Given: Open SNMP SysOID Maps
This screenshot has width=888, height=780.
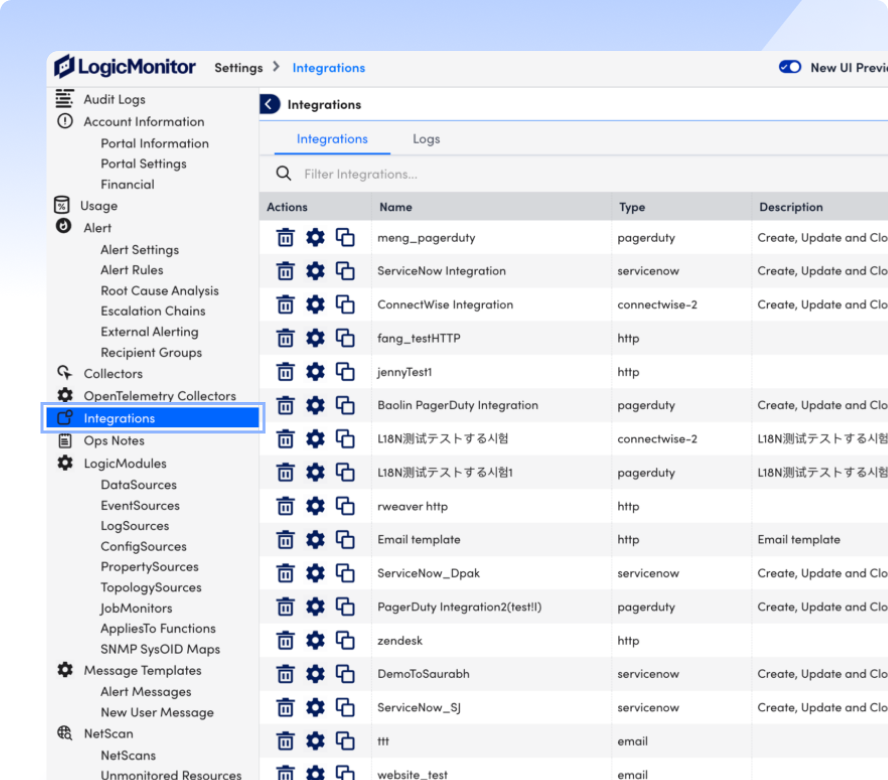Looking at the screenshot, I should point(160,649).
